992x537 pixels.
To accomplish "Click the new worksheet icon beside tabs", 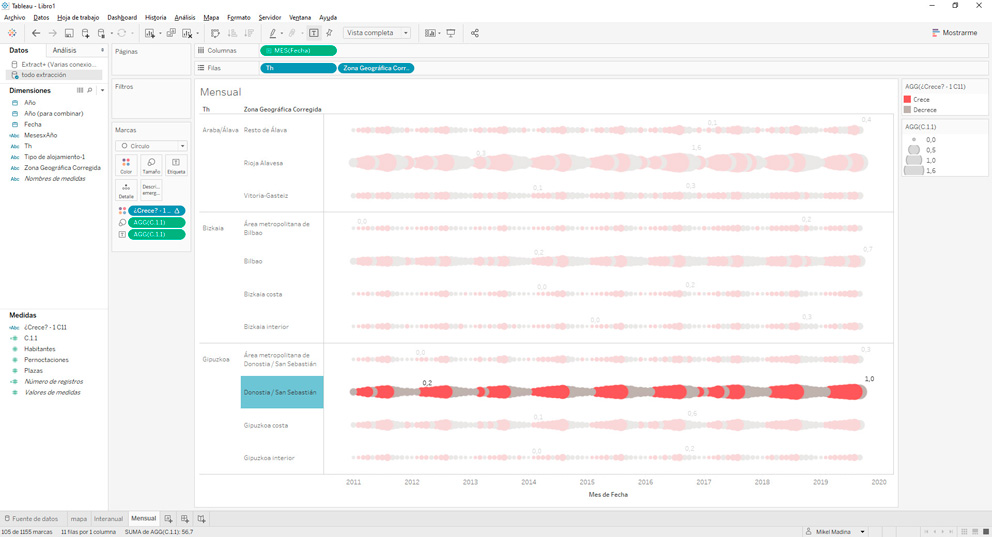I will 168,519.
